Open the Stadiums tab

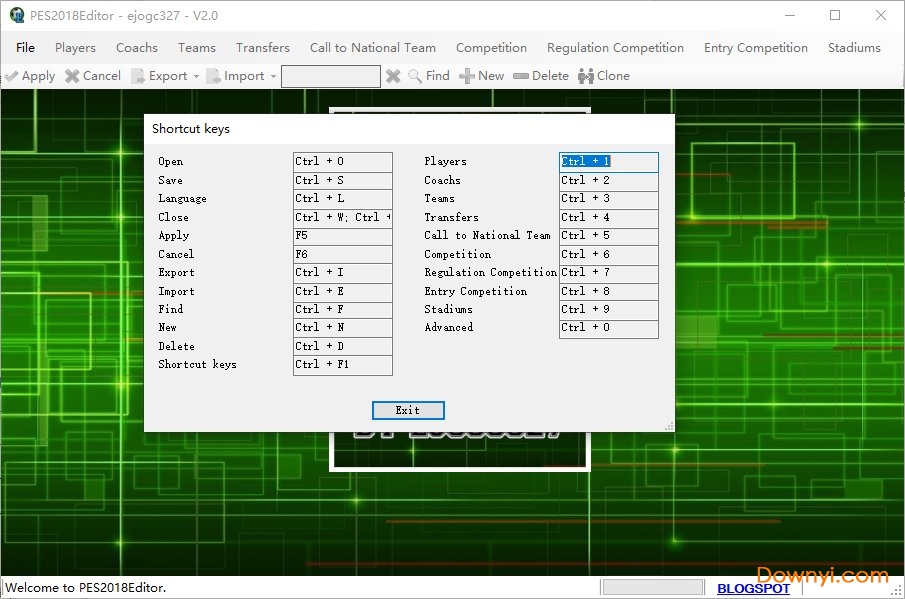point(854,47)
